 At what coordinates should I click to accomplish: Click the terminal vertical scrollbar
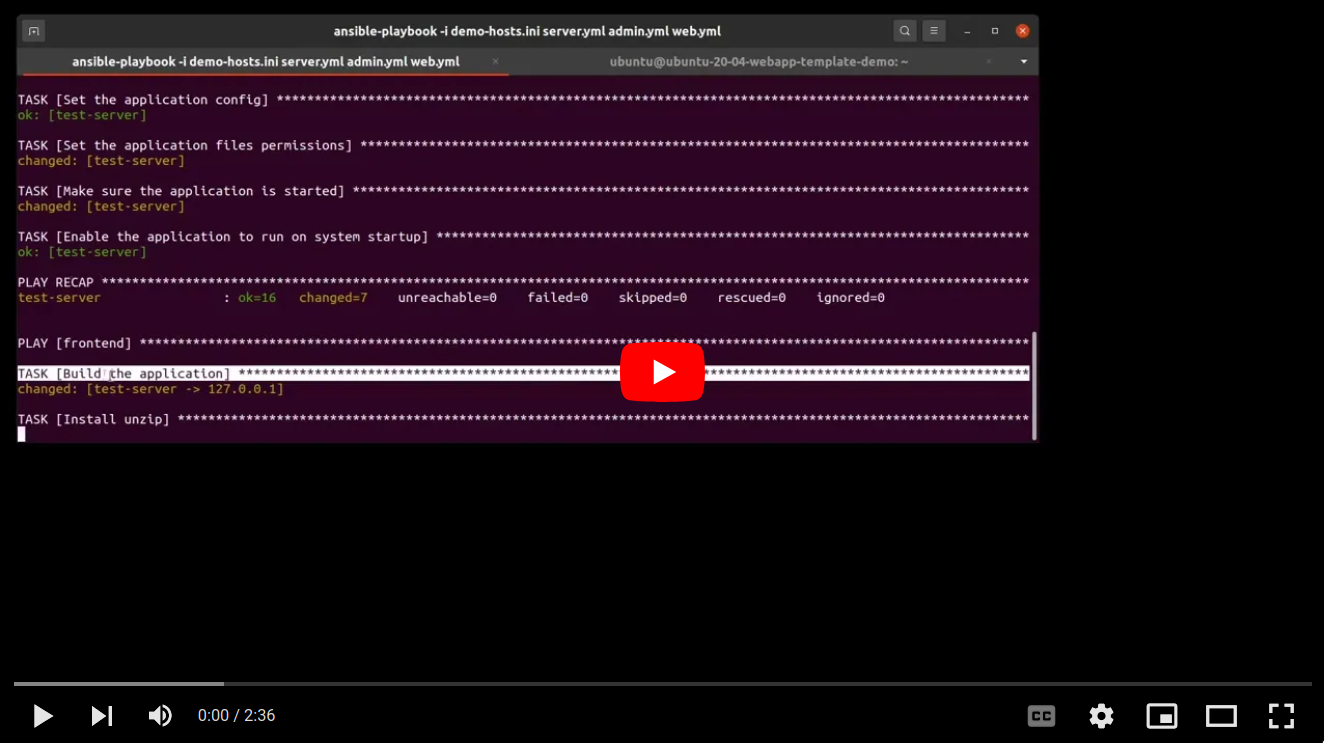[1034, 385]
